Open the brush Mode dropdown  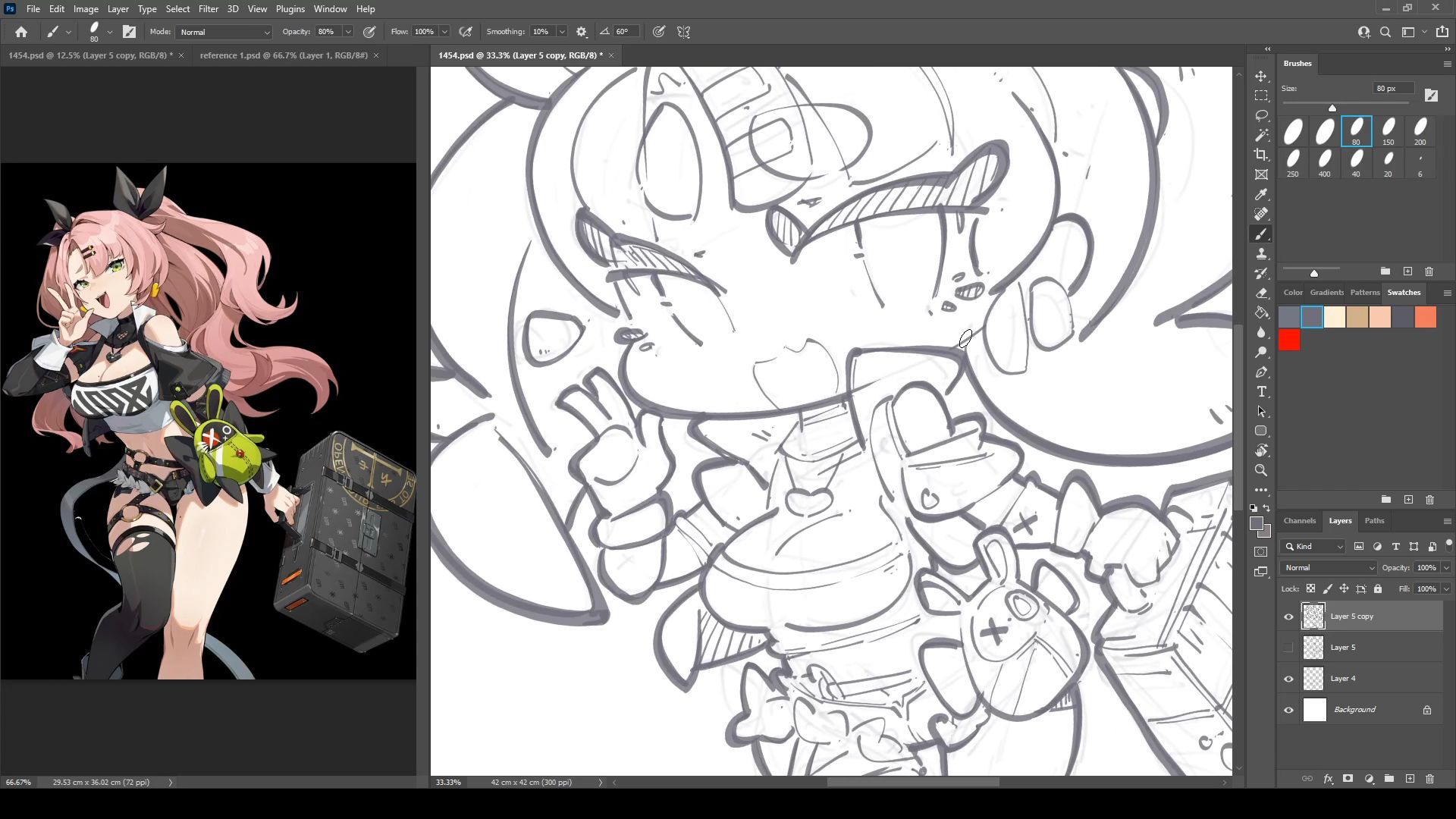point(224,32)
